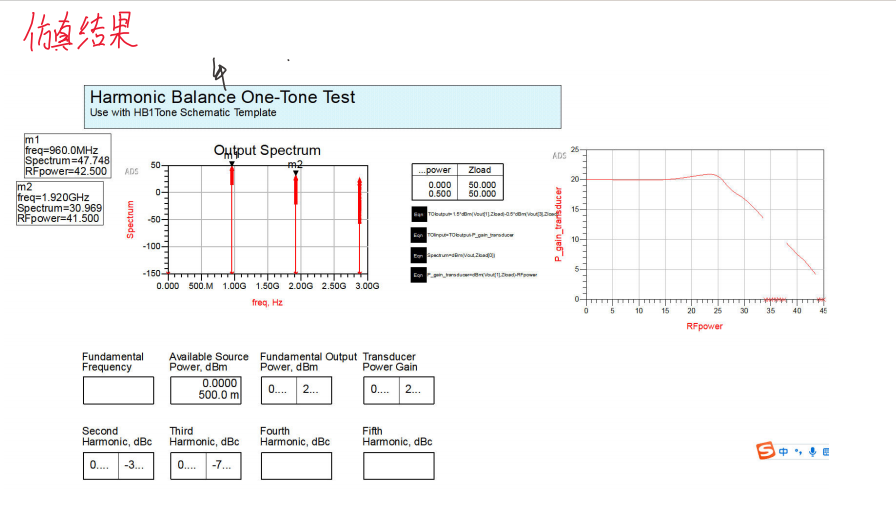Select marker m1 triangle on Output Spectrum plot

click(232, 164)
